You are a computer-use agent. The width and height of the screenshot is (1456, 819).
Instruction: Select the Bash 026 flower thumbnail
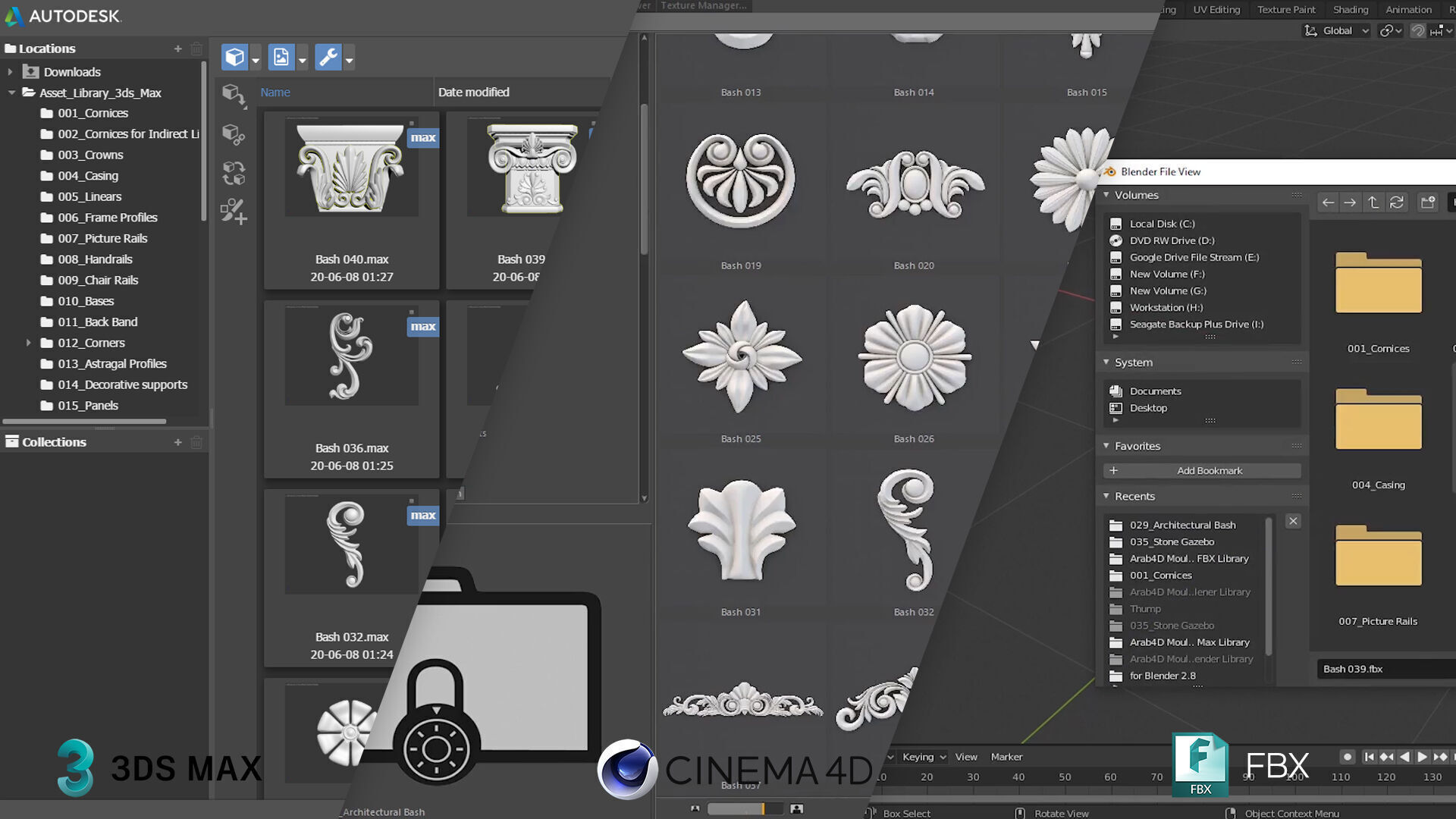click(914, 356)
